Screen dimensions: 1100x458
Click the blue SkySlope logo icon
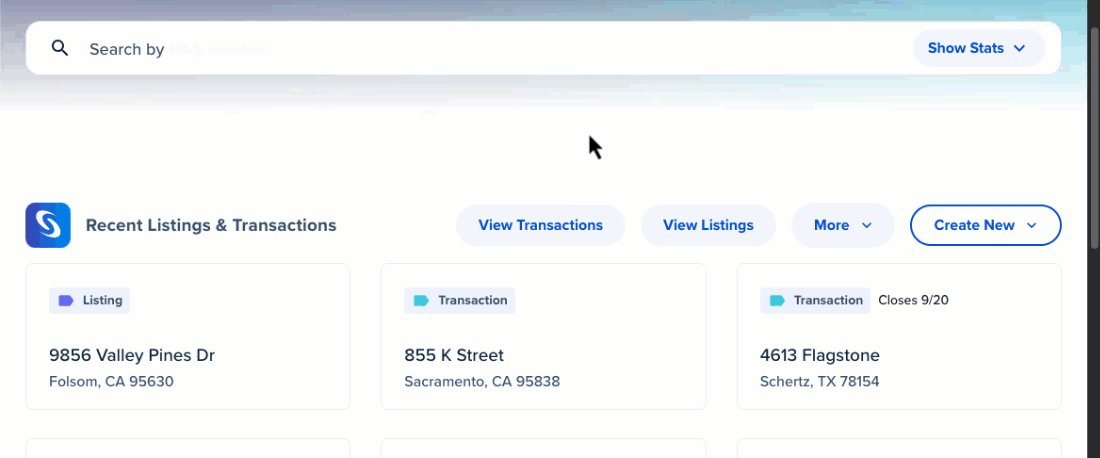(x=48, y=225)
